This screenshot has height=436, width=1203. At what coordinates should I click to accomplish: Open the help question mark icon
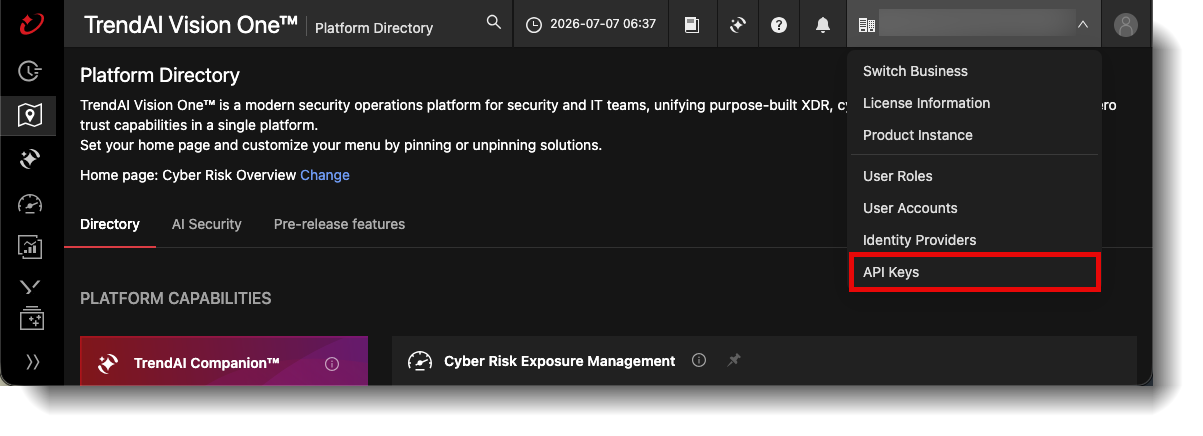[x=779, y=25]
